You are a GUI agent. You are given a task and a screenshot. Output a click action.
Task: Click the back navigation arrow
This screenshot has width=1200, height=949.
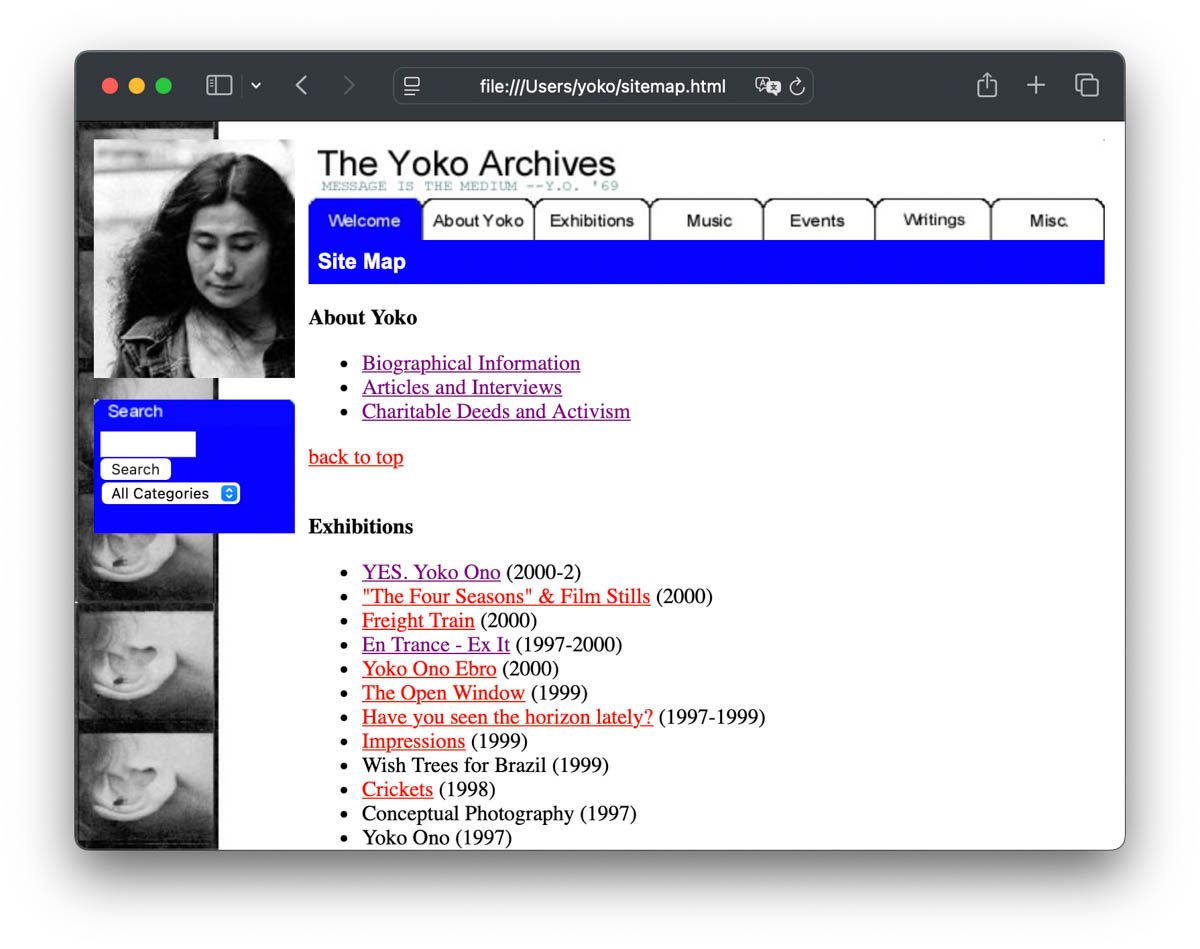pos(301,86)
